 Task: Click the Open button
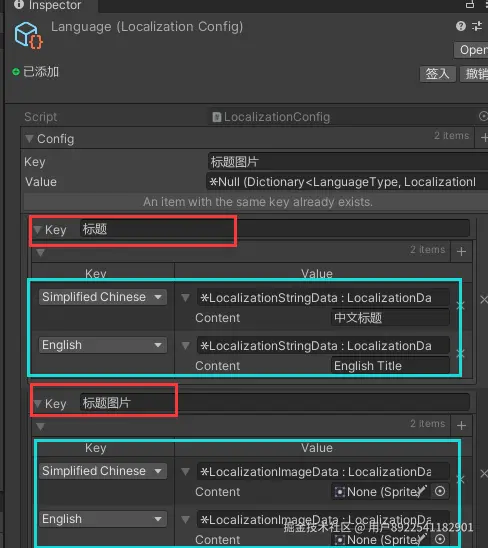(x=471, y=50)
